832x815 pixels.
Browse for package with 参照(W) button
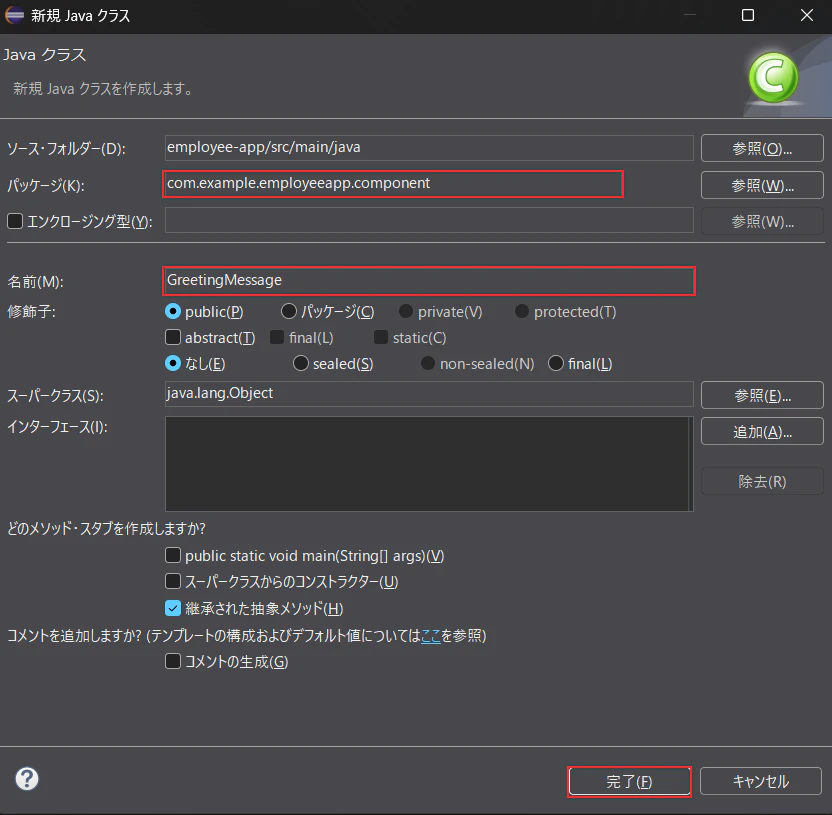(762, 185)
